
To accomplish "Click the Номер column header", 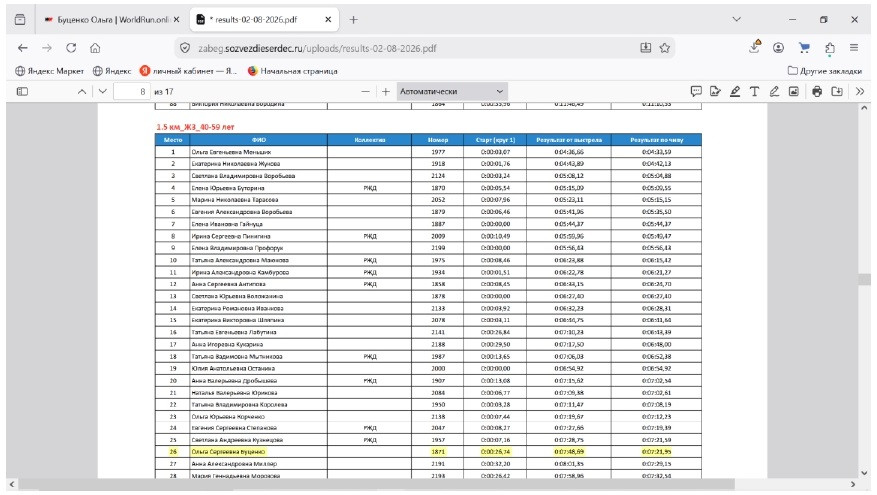I will click(x=438, y=140).
